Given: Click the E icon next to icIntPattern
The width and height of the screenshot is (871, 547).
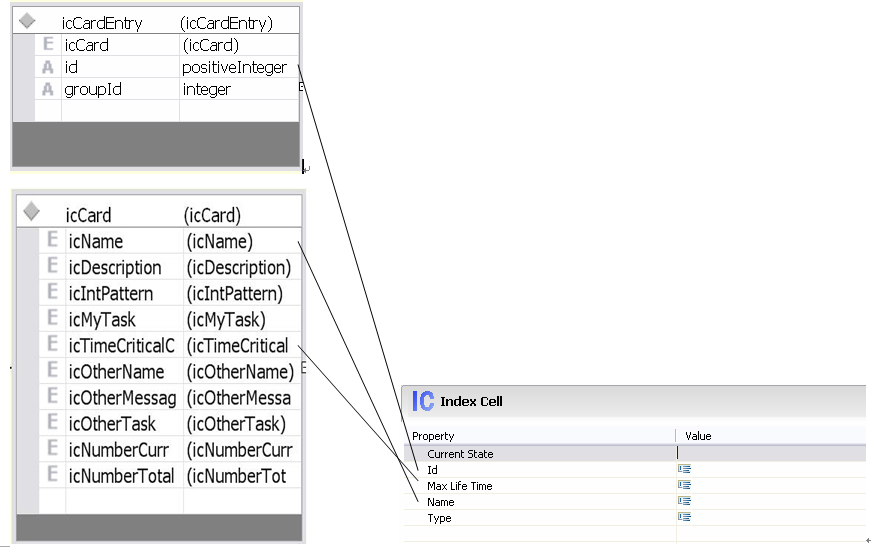Looking at the screenshot, I should coord(52,292).
